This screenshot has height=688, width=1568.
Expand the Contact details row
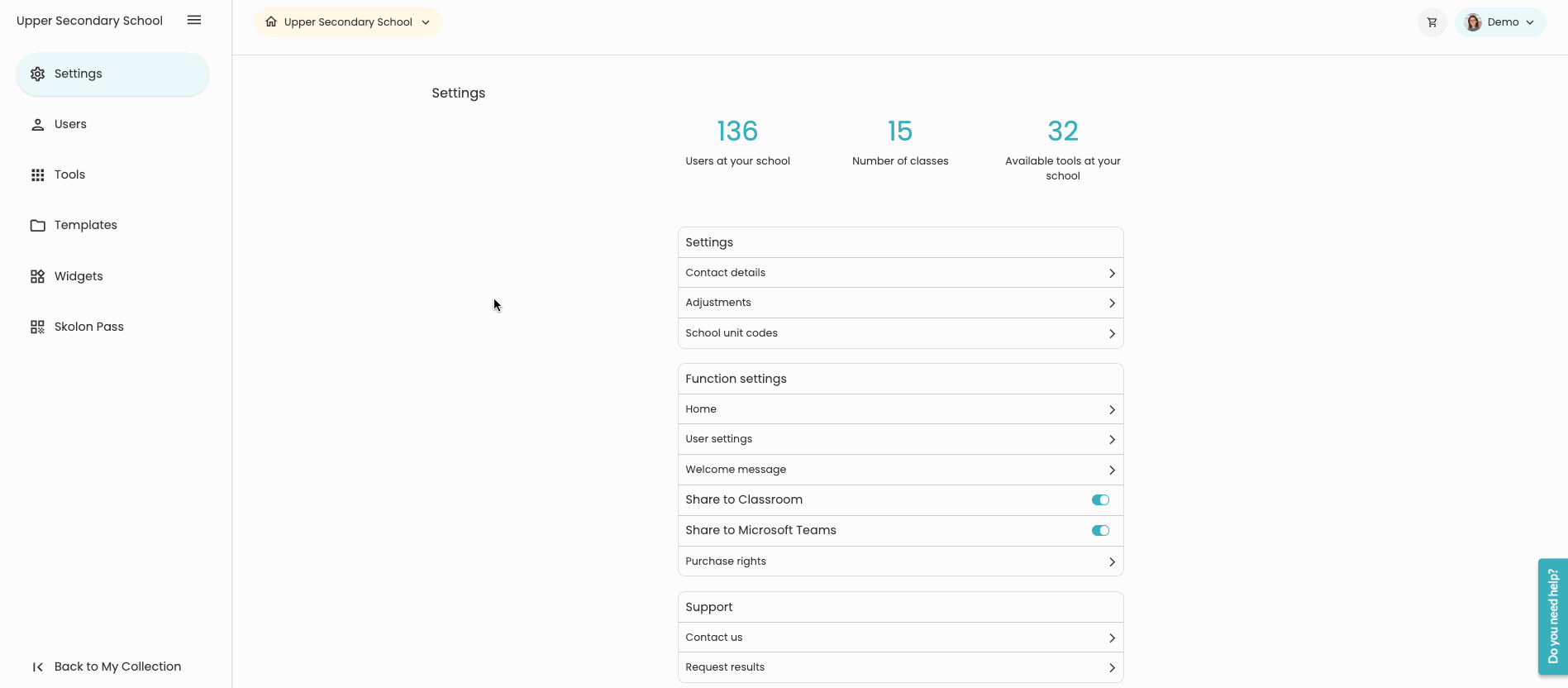[900, 273]
